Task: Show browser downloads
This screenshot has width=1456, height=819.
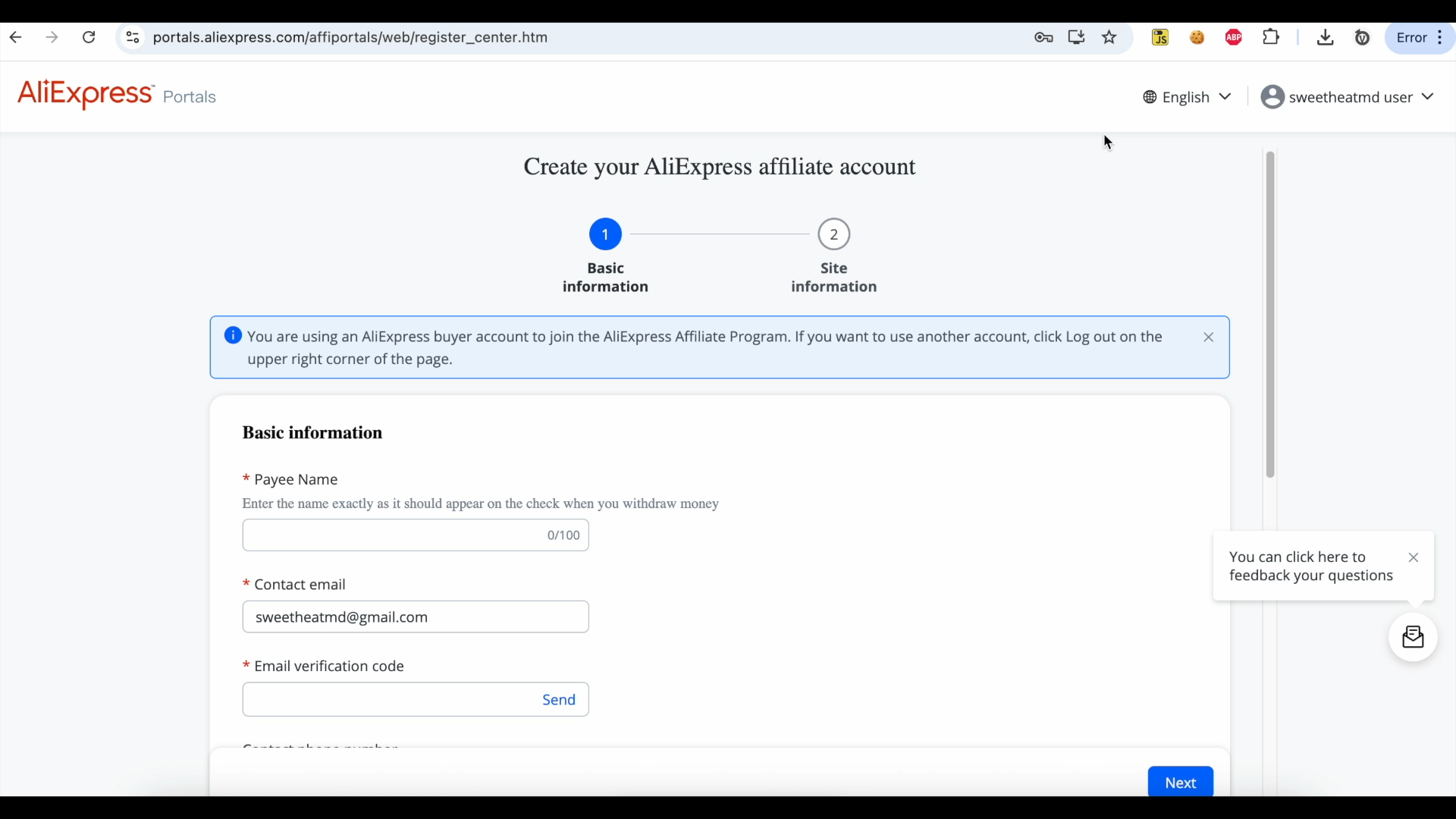Action: tap(1326, 37)
